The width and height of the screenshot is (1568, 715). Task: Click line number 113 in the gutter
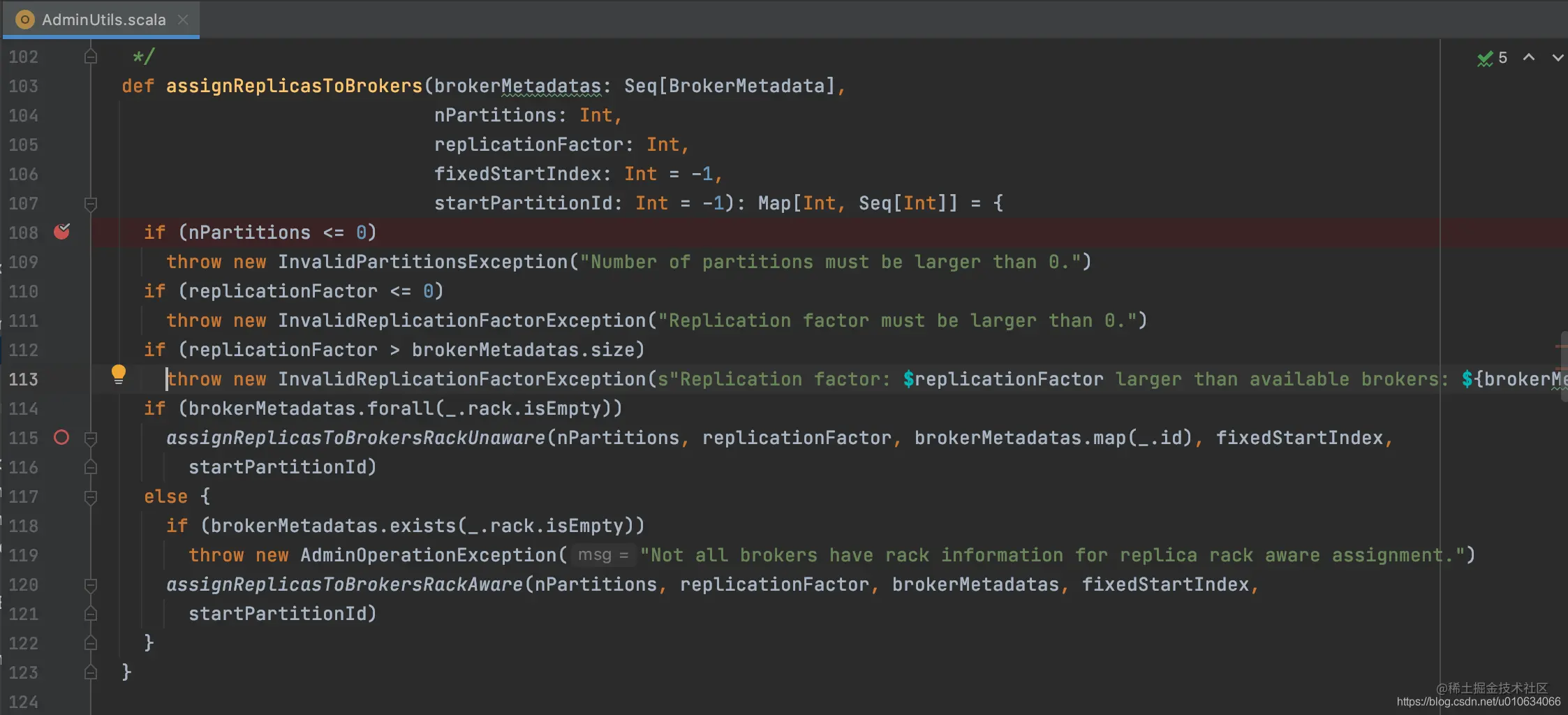[24, 379]
